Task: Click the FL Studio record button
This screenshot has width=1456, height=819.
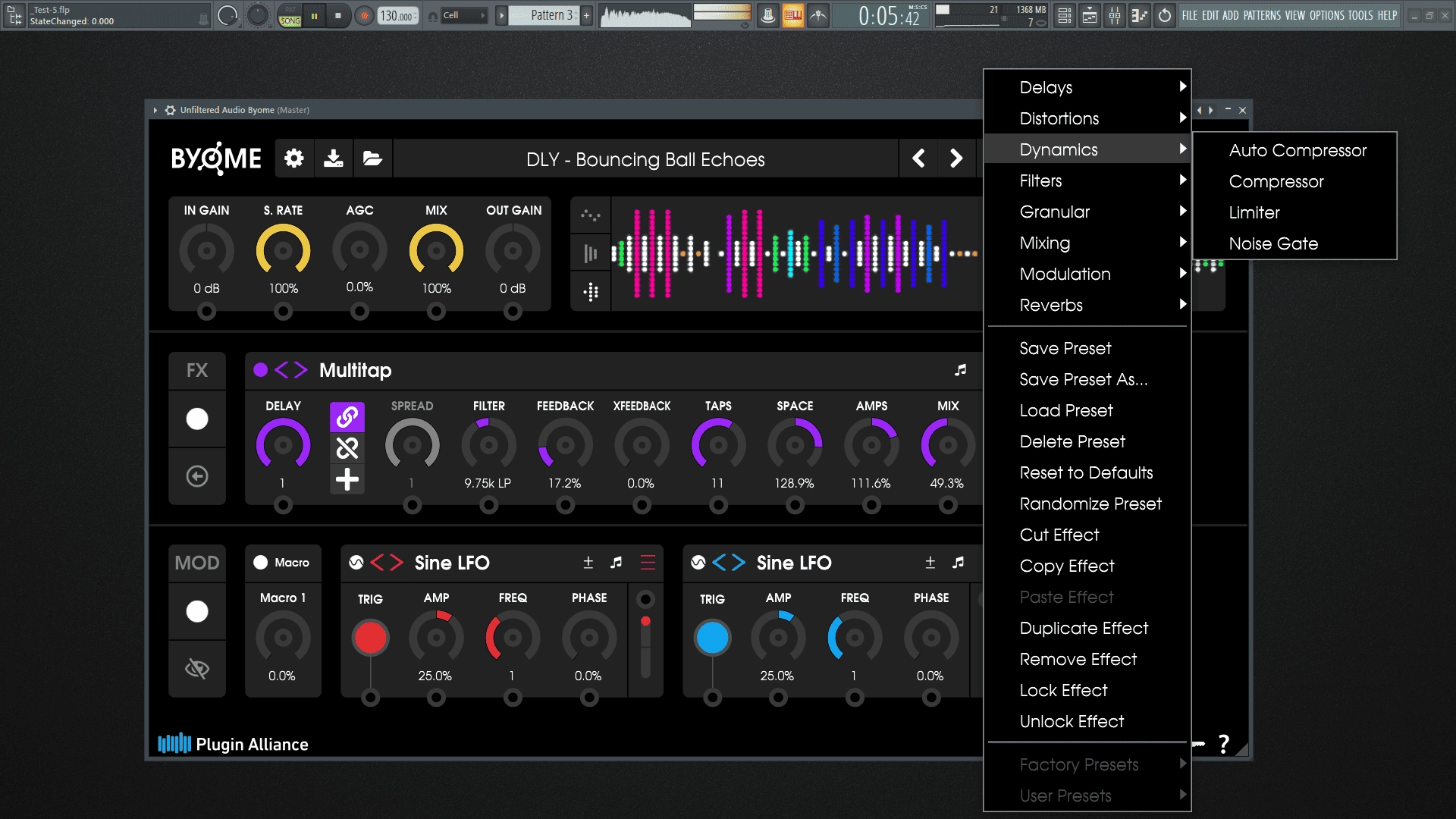Action: (x=365, y=15)
